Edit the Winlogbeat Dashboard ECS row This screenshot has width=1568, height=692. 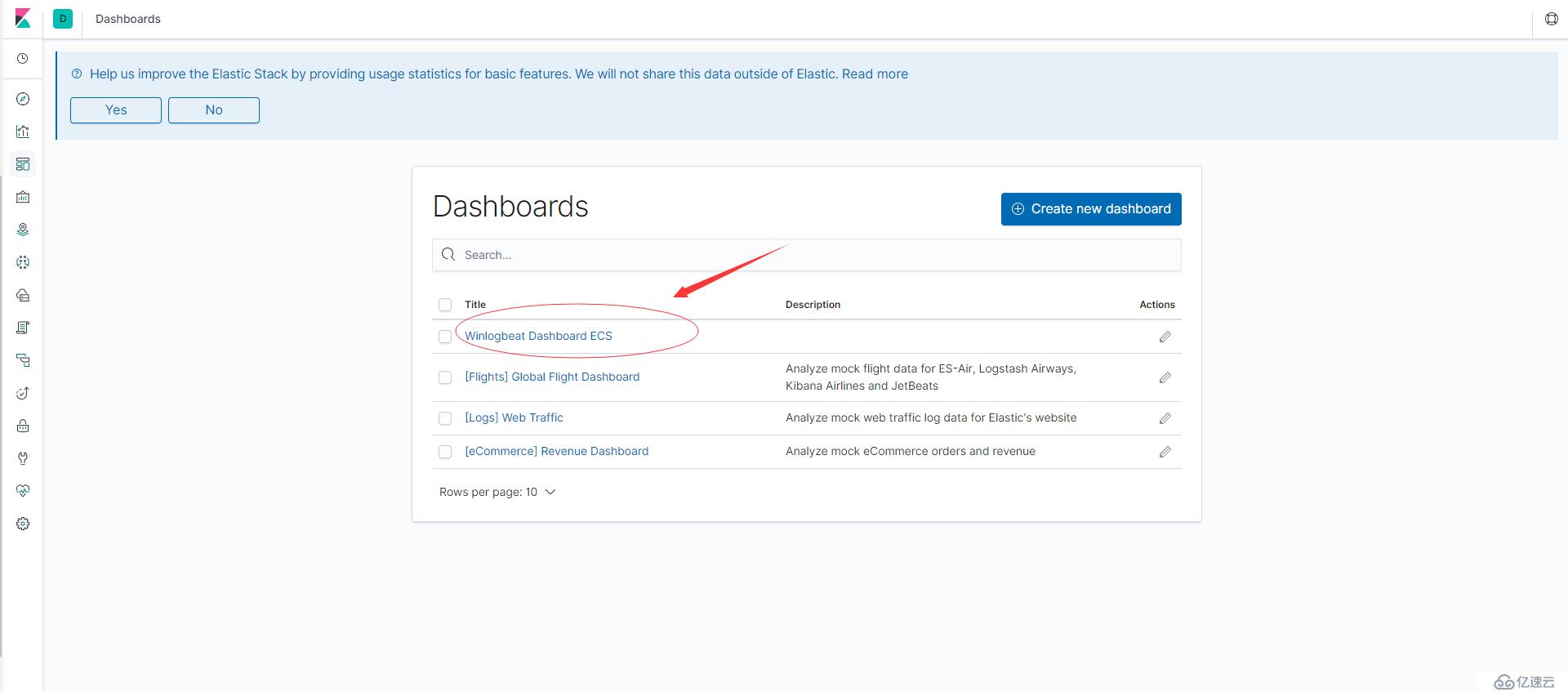point(1165,337)
